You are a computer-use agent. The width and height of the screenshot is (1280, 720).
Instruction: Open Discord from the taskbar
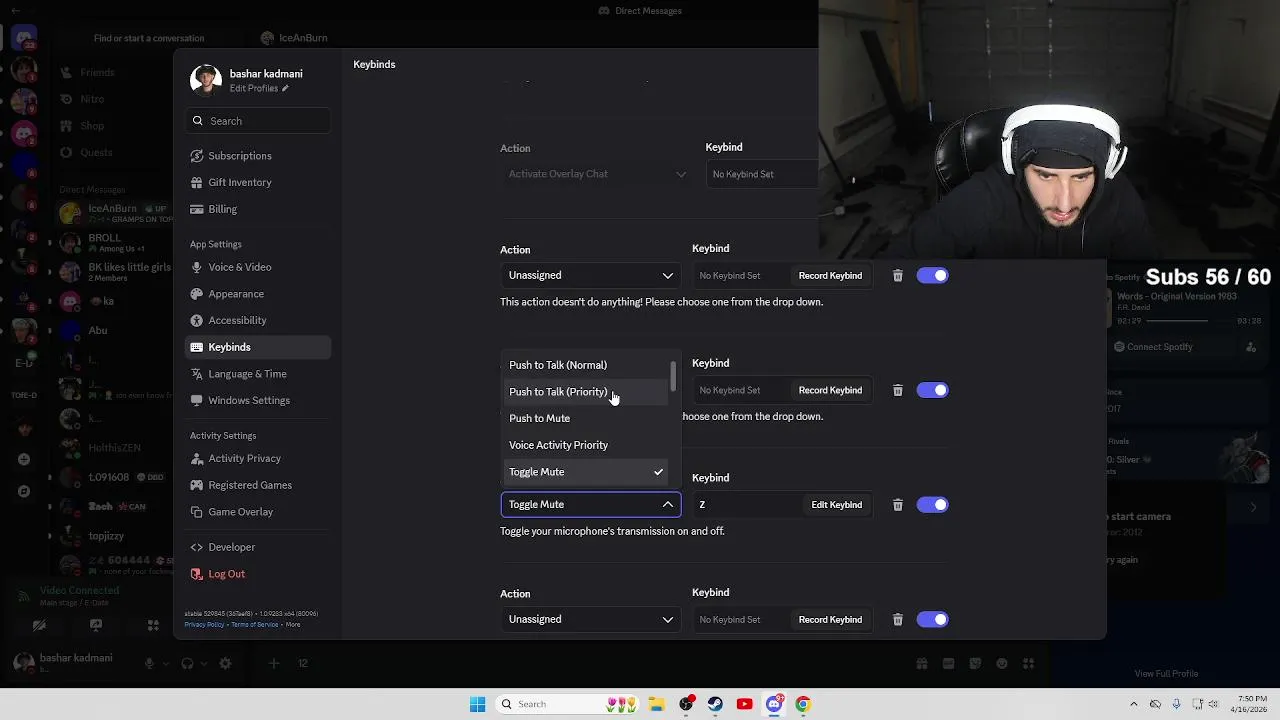773,704
